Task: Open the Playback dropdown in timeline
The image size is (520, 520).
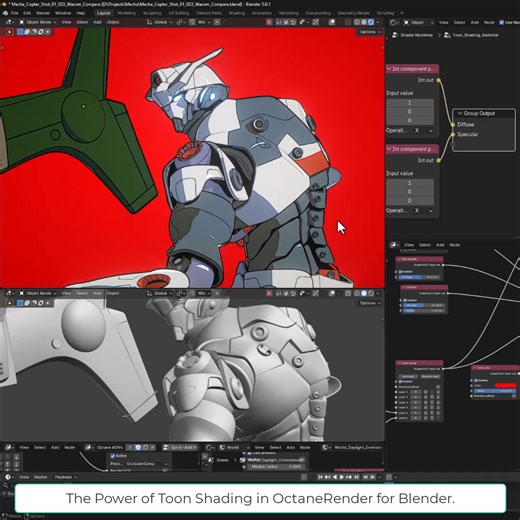Action: point(66,477)
